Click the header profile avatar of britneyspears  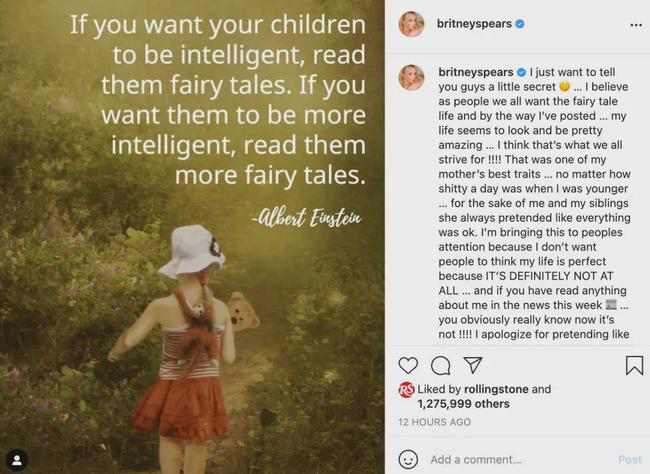tap(411, 23)
